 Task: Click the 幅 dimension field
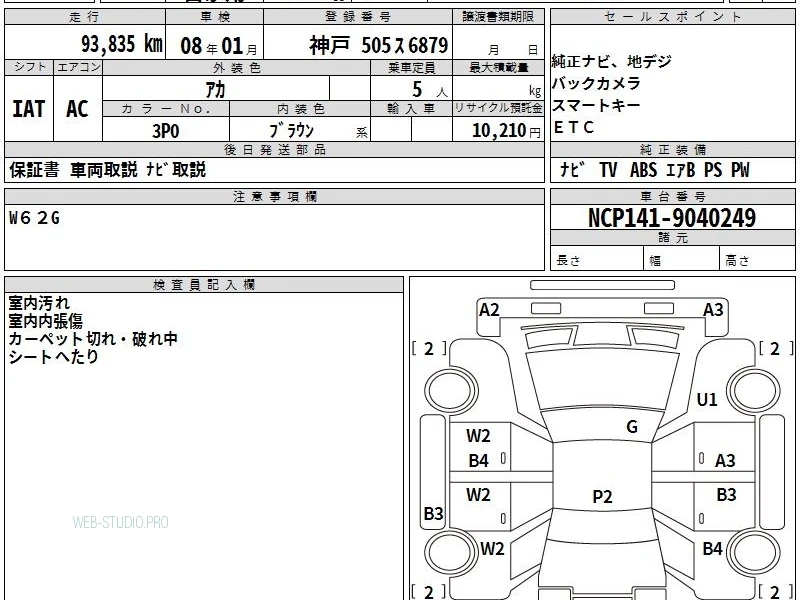click(682, 258)
